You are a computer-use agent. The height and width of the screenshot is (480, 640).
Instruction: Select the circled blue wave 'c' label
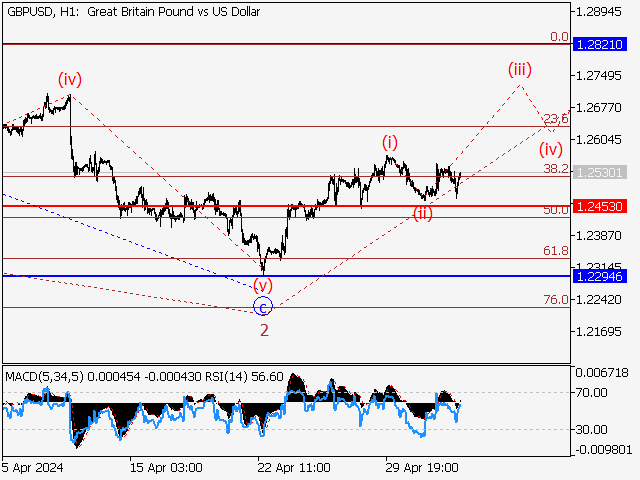point(263,306)
